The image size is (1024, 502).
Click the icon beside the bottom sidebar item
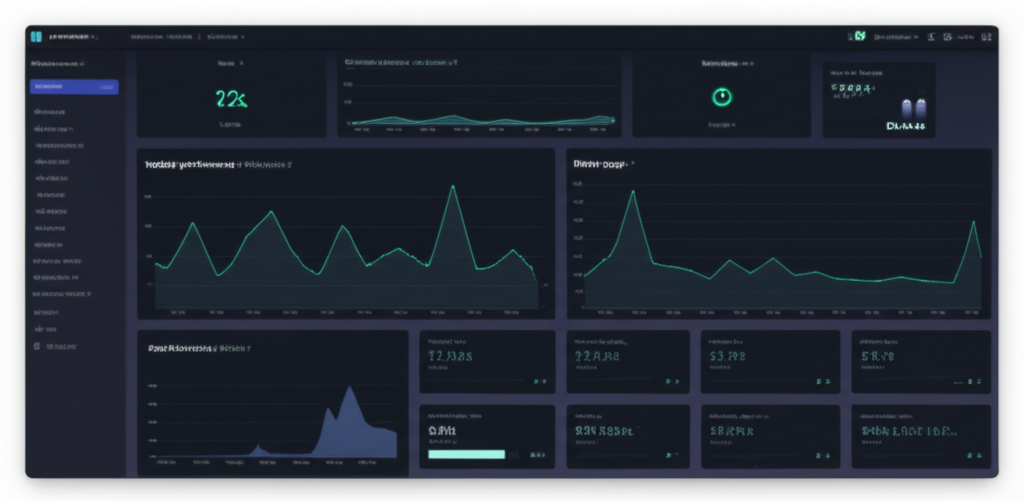(38, 347)
